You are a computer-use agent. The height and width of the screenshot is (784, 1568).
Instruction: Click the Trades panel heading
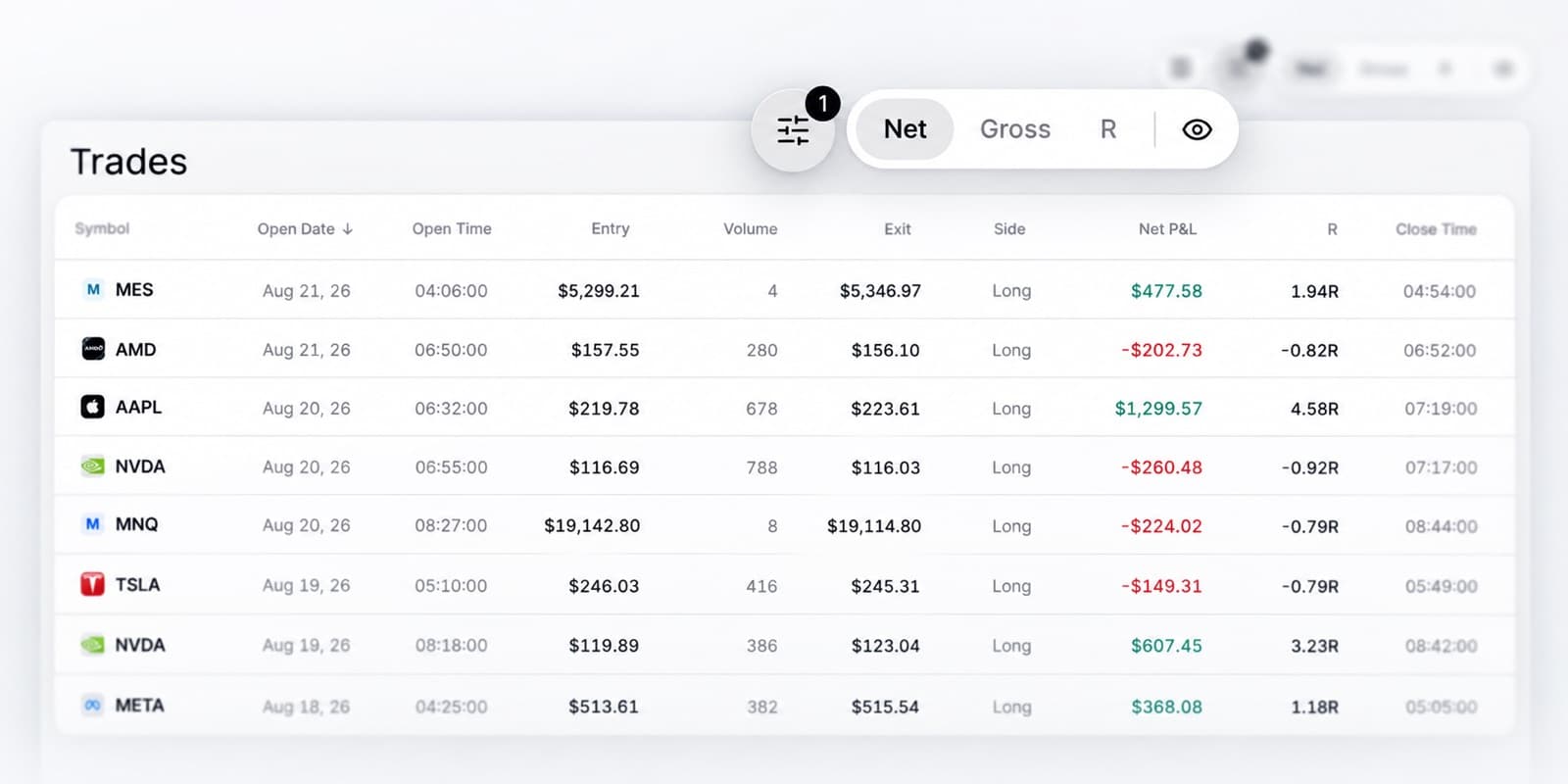click(x=128, y=162)
